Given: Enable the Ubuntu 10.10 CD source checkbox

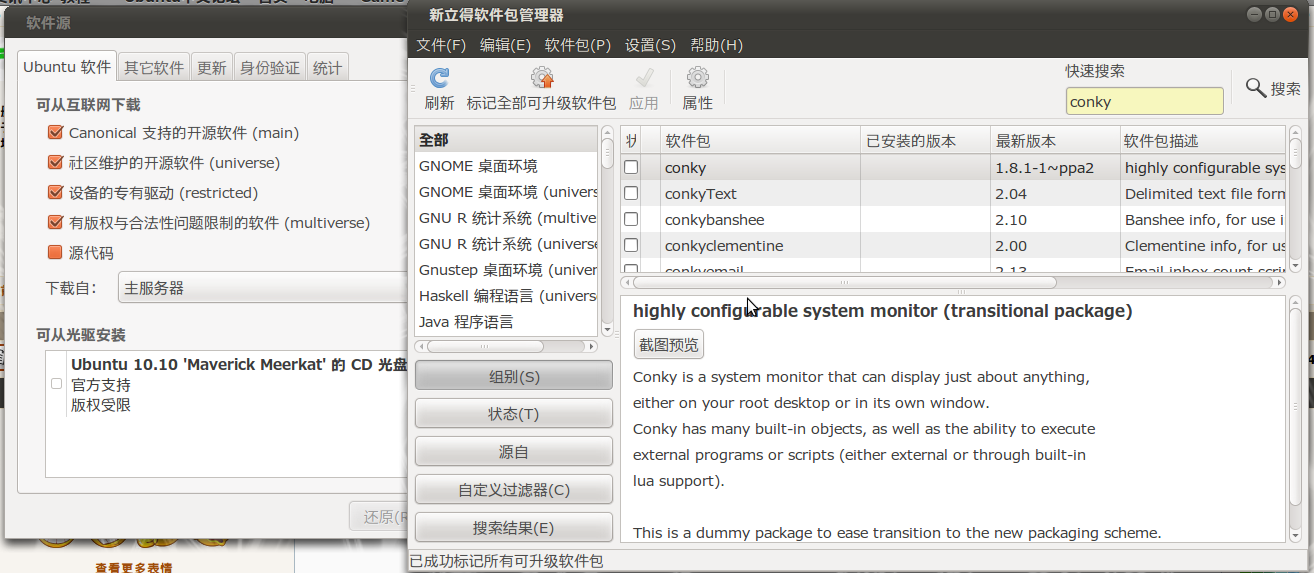Looking at the screenshot, I should point(56,384).
